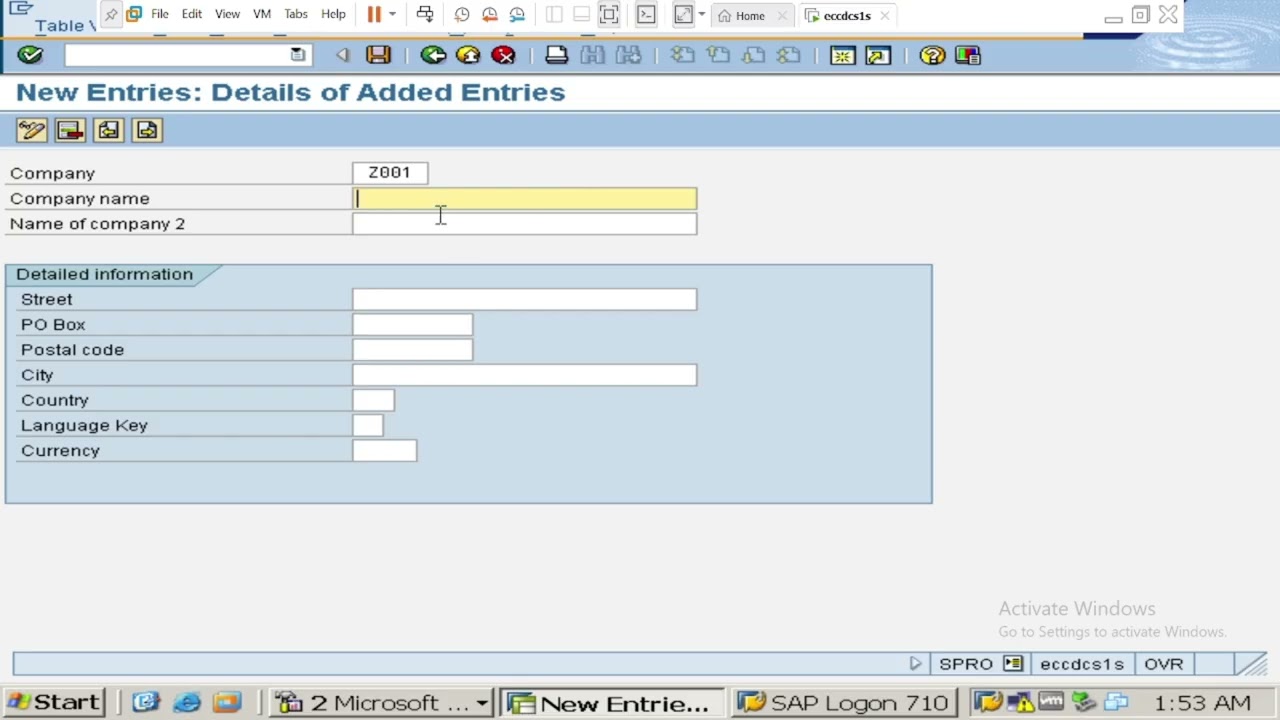
Task: Click the Company name input field
Action: coord(524,198)
